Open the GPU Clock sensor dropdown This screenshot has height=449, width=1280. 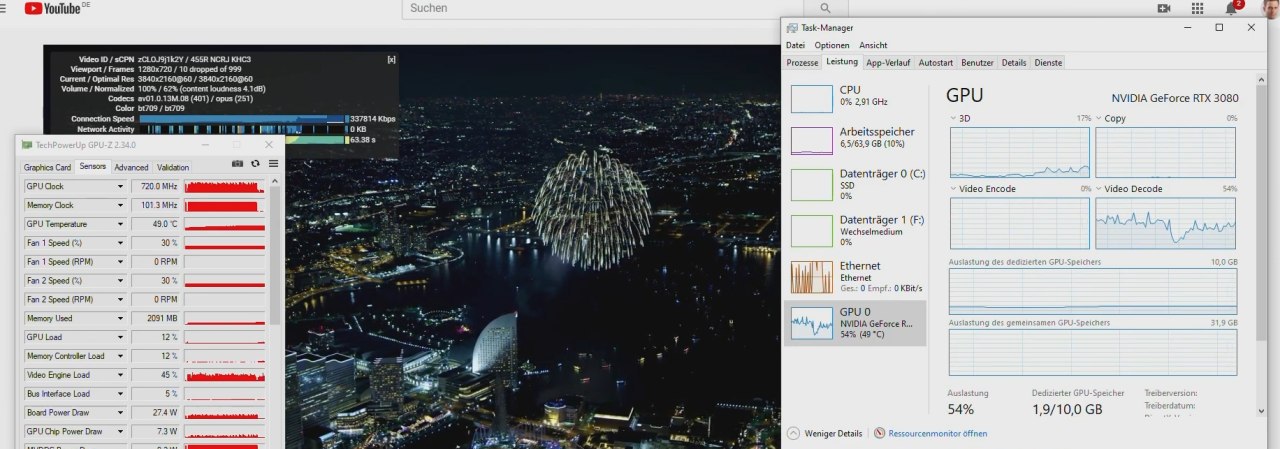click(120, 186)
